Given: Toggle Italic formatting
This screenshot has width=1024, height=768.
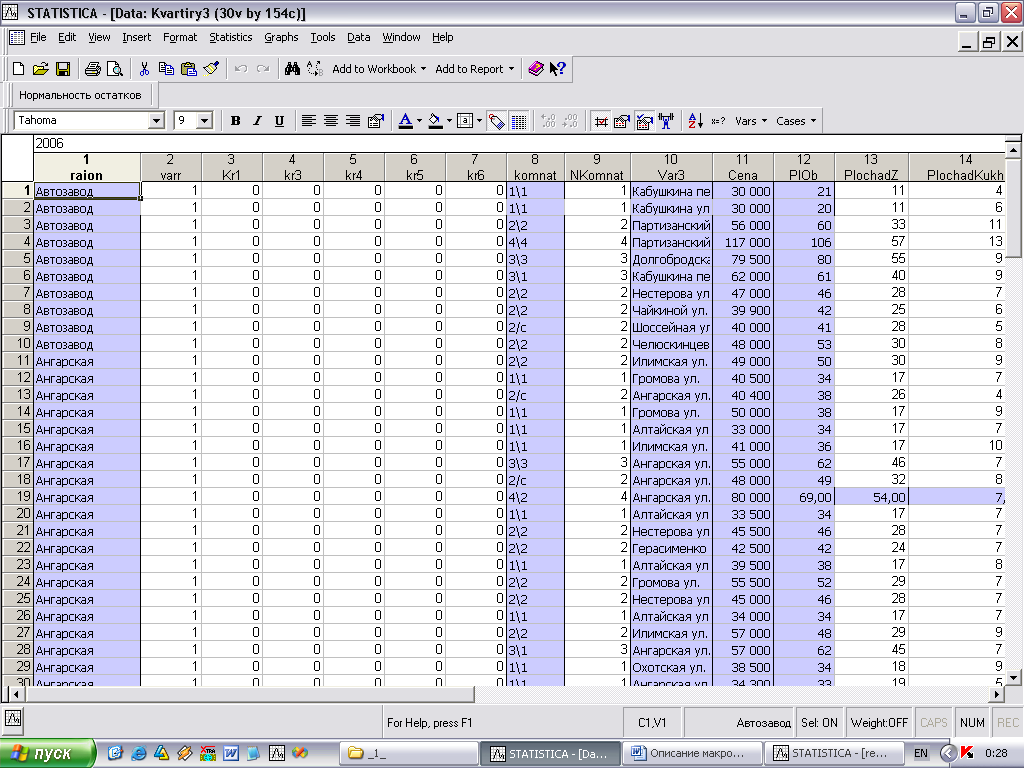Looking at the screenshot, I should 257,121.
